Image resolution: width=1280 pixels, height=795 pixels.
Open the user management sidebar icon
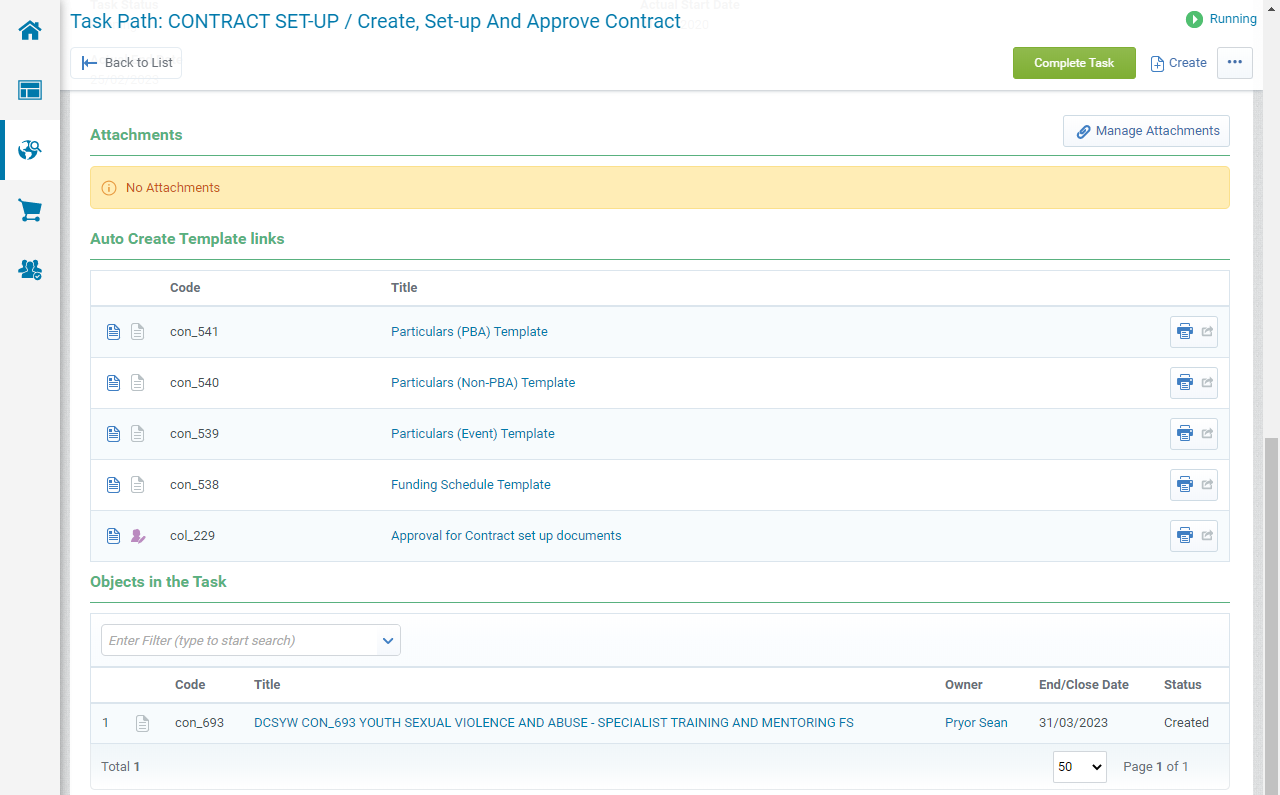pos(29,270)
